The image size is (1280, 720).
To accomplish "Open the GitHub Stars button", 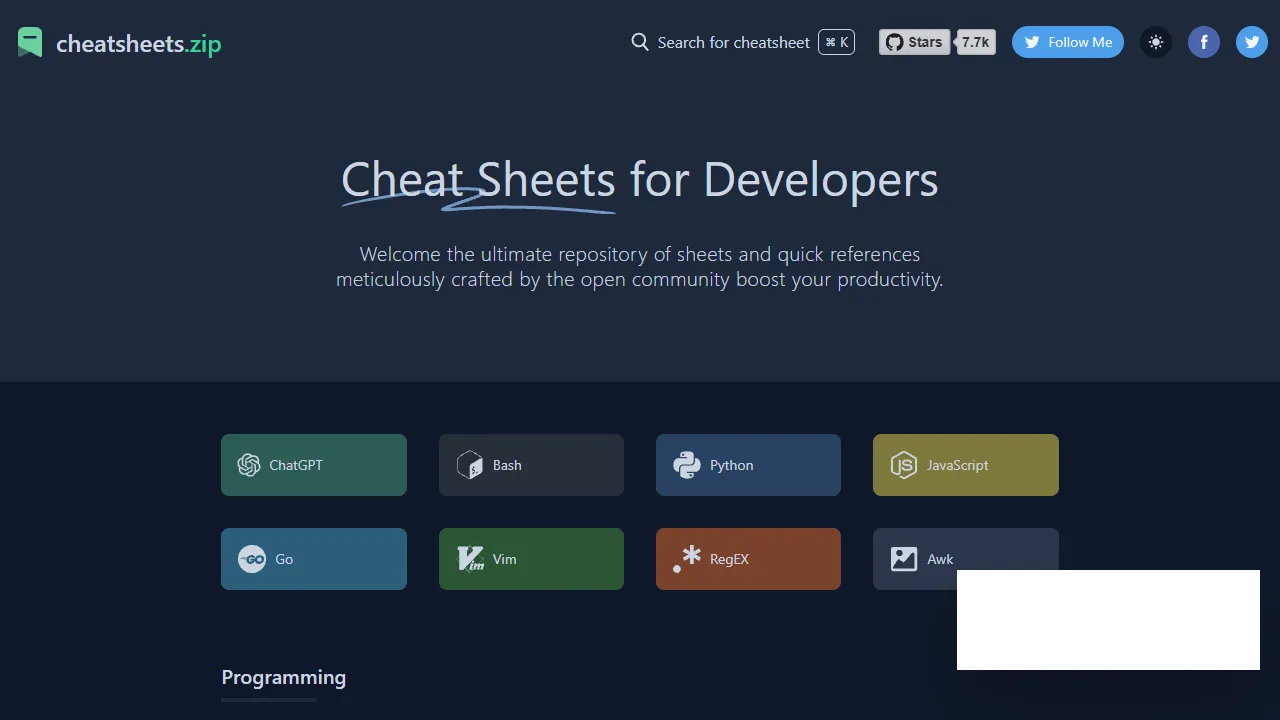I will [914, 42].
